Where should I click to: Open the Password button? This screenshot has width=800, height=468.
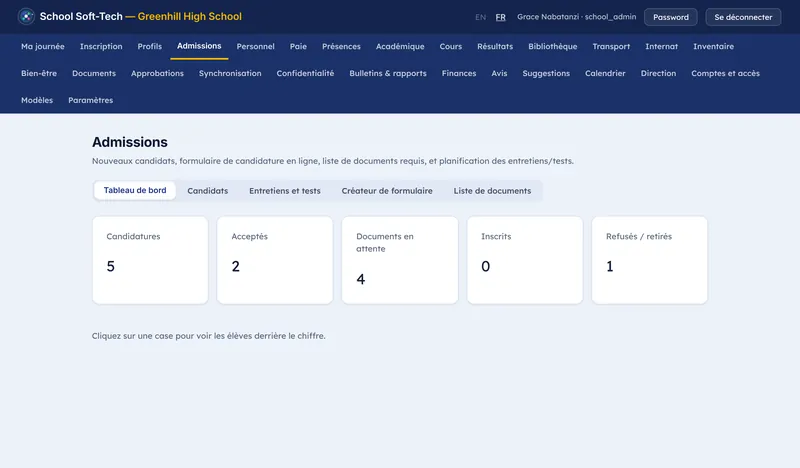pos(670,17)
